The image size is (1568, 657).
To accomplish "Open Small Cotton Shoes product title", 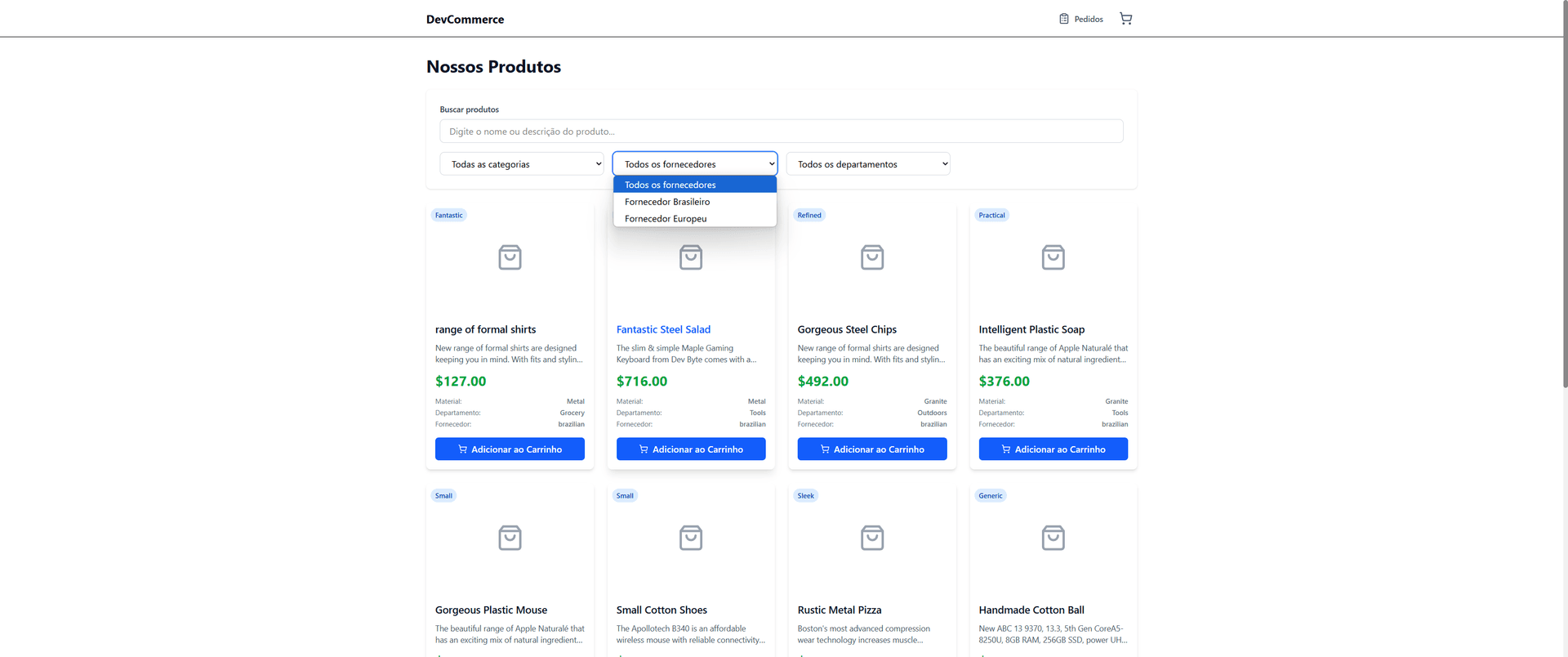I will click(661, 610).
